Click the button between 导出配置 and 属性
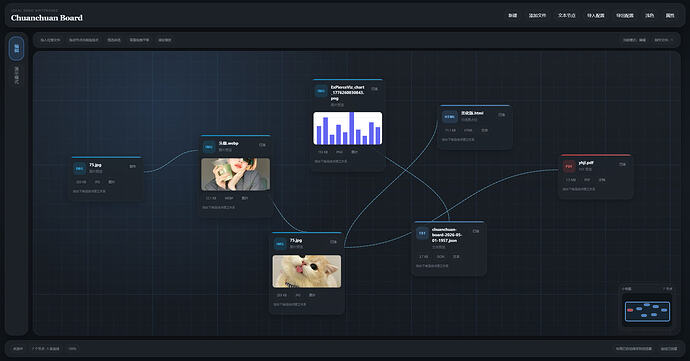This screenshot has width=690, height=361. tap(650, 15)
